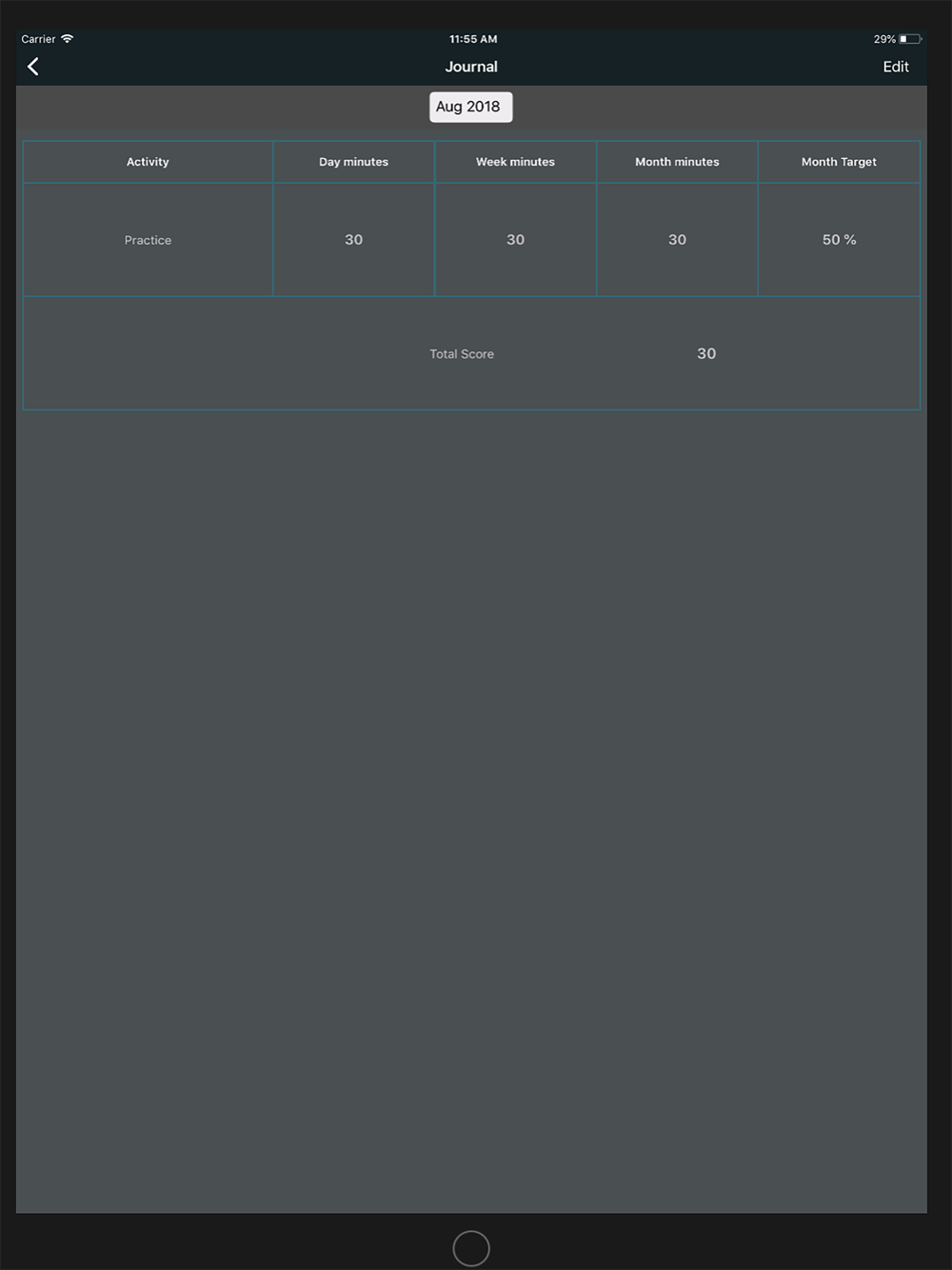
Task: Tap the 11:55 AM status clock
Action: pos(473,39)
